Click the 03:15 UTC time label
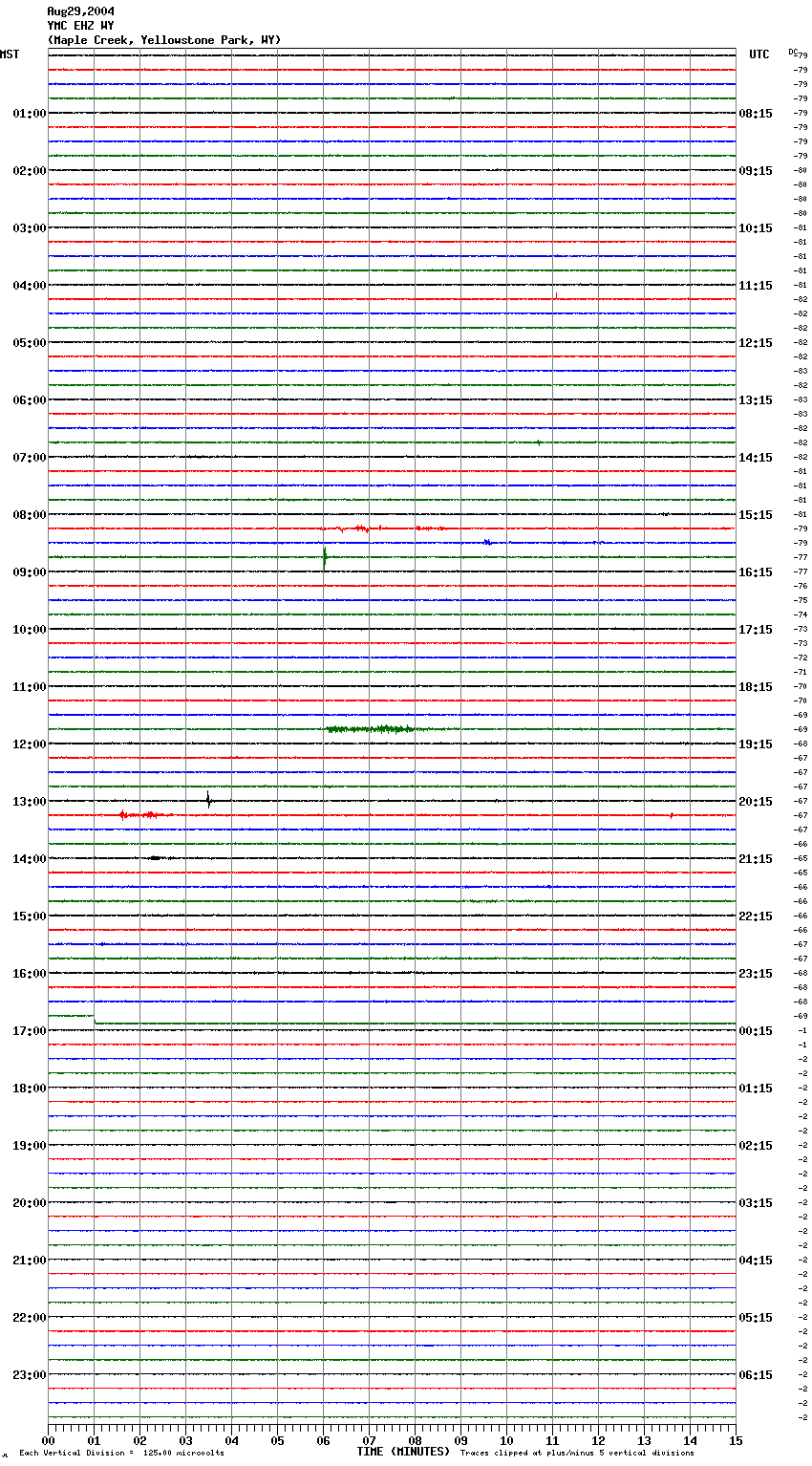Viewport: 812px width, 1466px height. (x=756, y=1203)
